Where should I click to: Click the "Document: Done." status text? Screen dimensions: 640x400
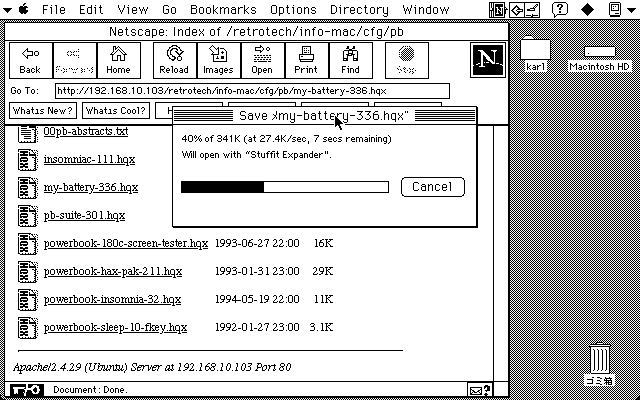point(91,390)
